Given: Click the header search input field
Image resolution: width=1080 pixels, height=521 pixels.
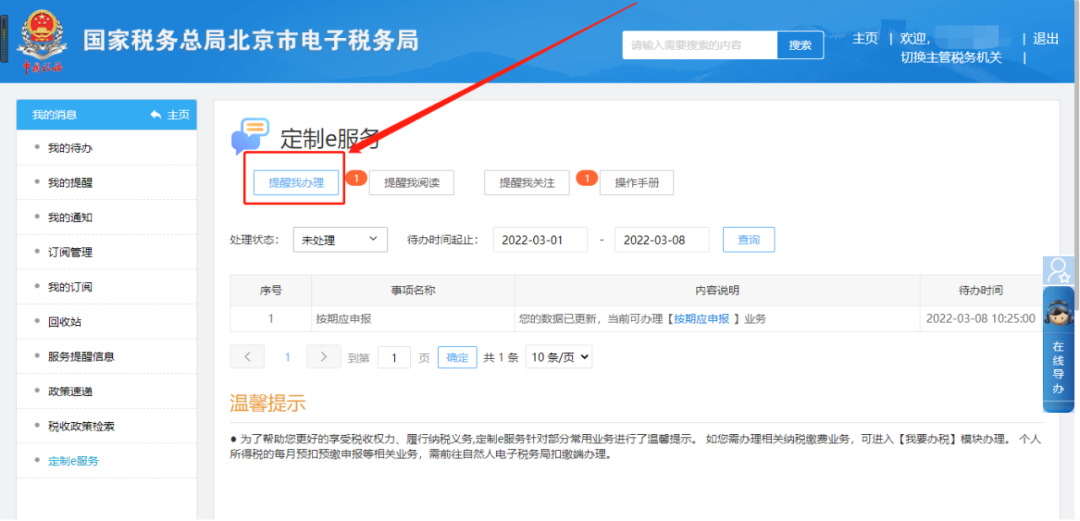Looking at the screenshot, I should click(700, 45).
